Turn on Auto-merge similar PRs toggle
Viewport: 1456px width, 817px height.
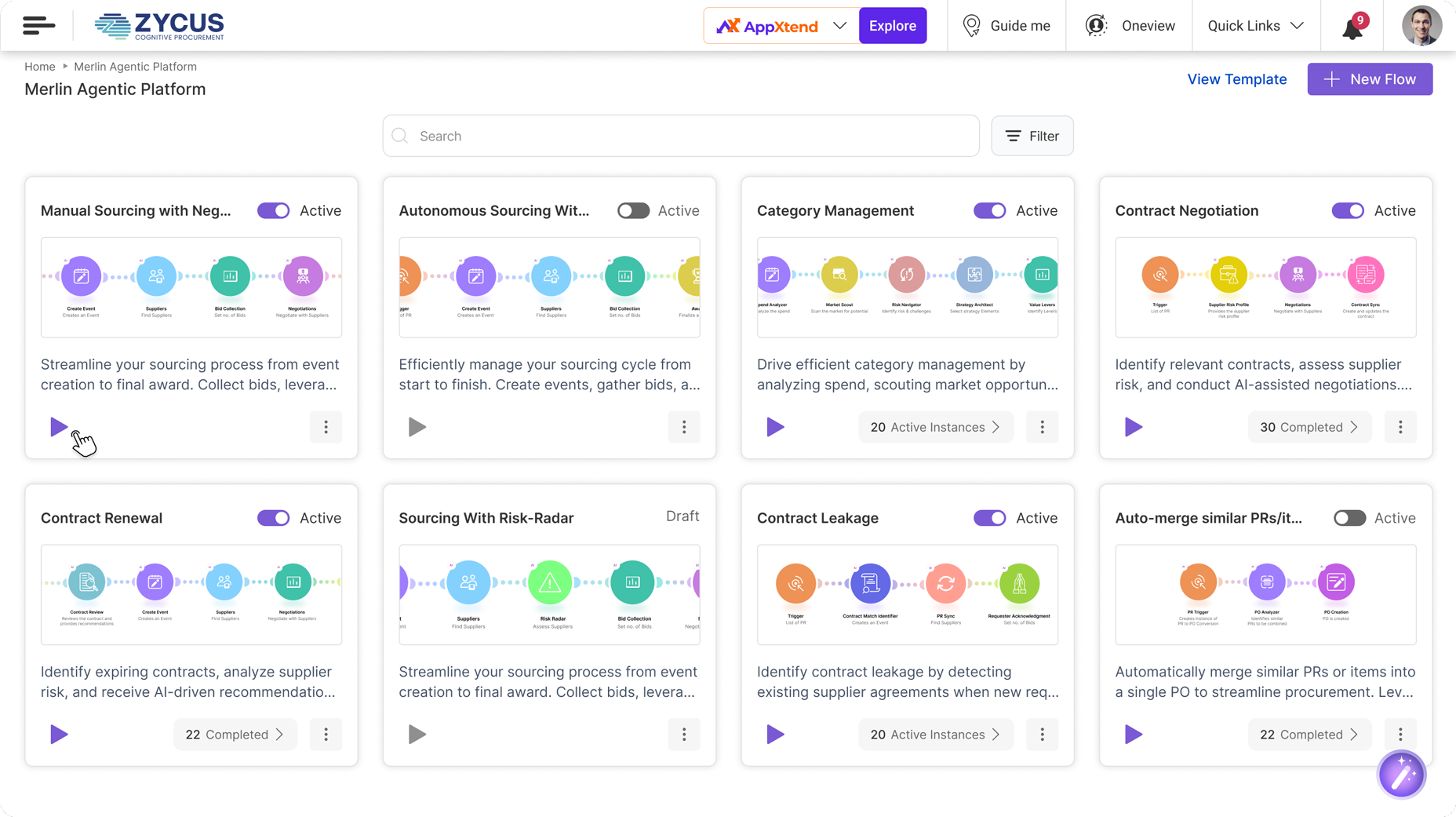tap(1349, 518)
